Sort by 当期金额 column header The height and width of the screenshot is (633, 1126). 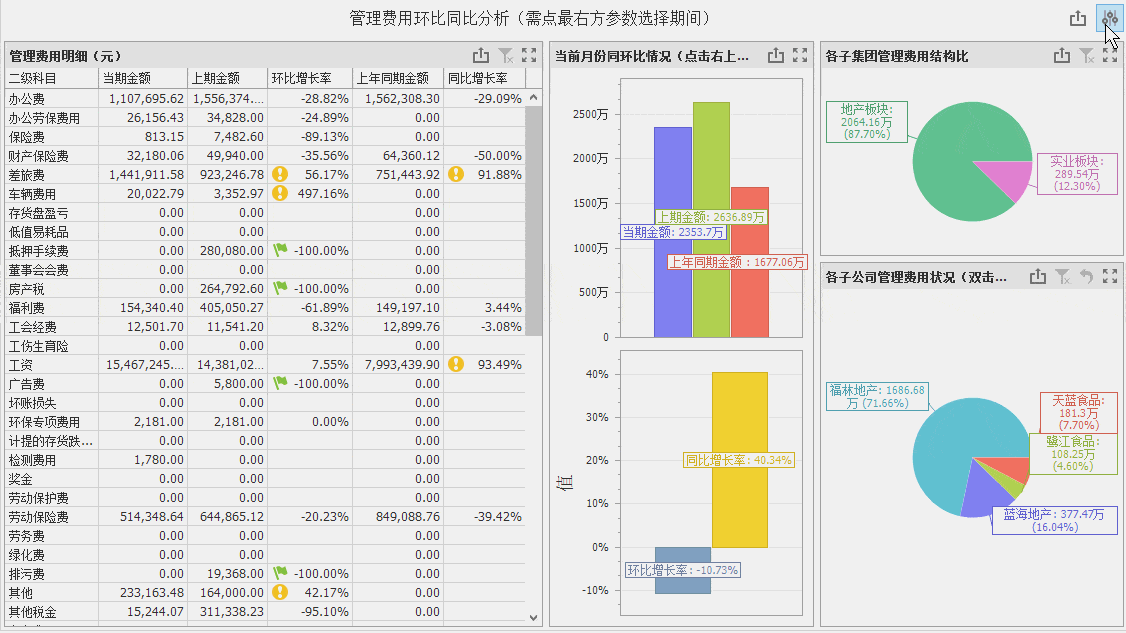pyautogui.click(x=143, y=78)
